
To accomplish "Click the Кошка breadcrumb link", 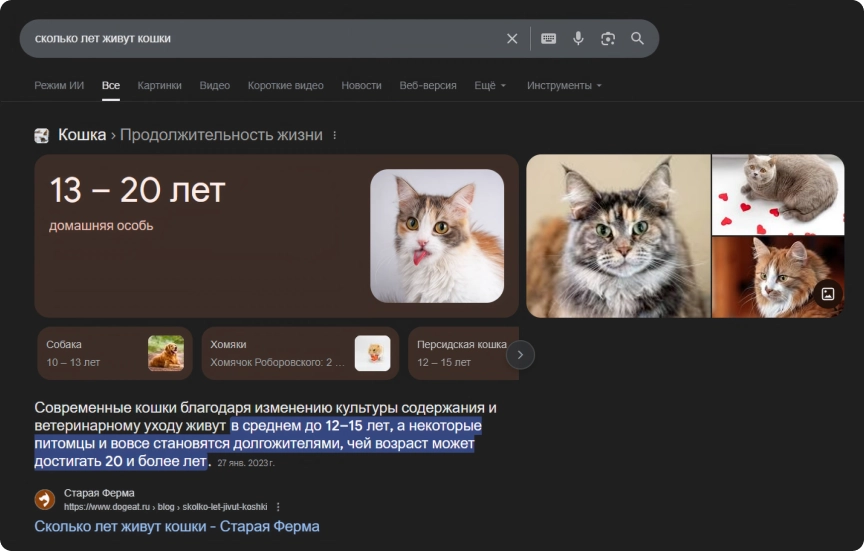I will coord(82,135).
